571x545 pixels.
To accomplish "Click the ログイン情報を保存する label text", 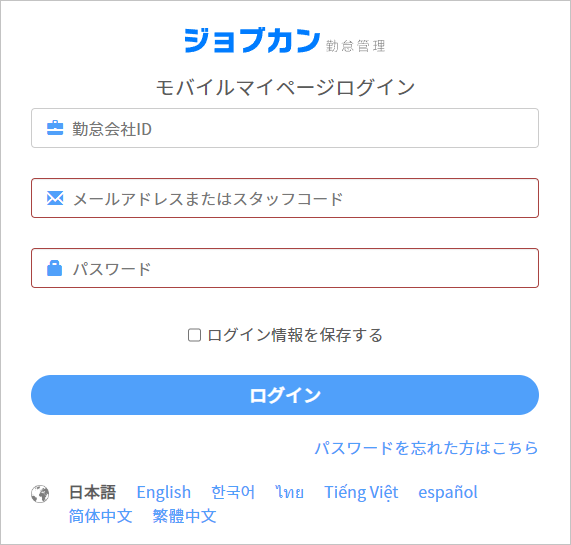I will 295,335.
